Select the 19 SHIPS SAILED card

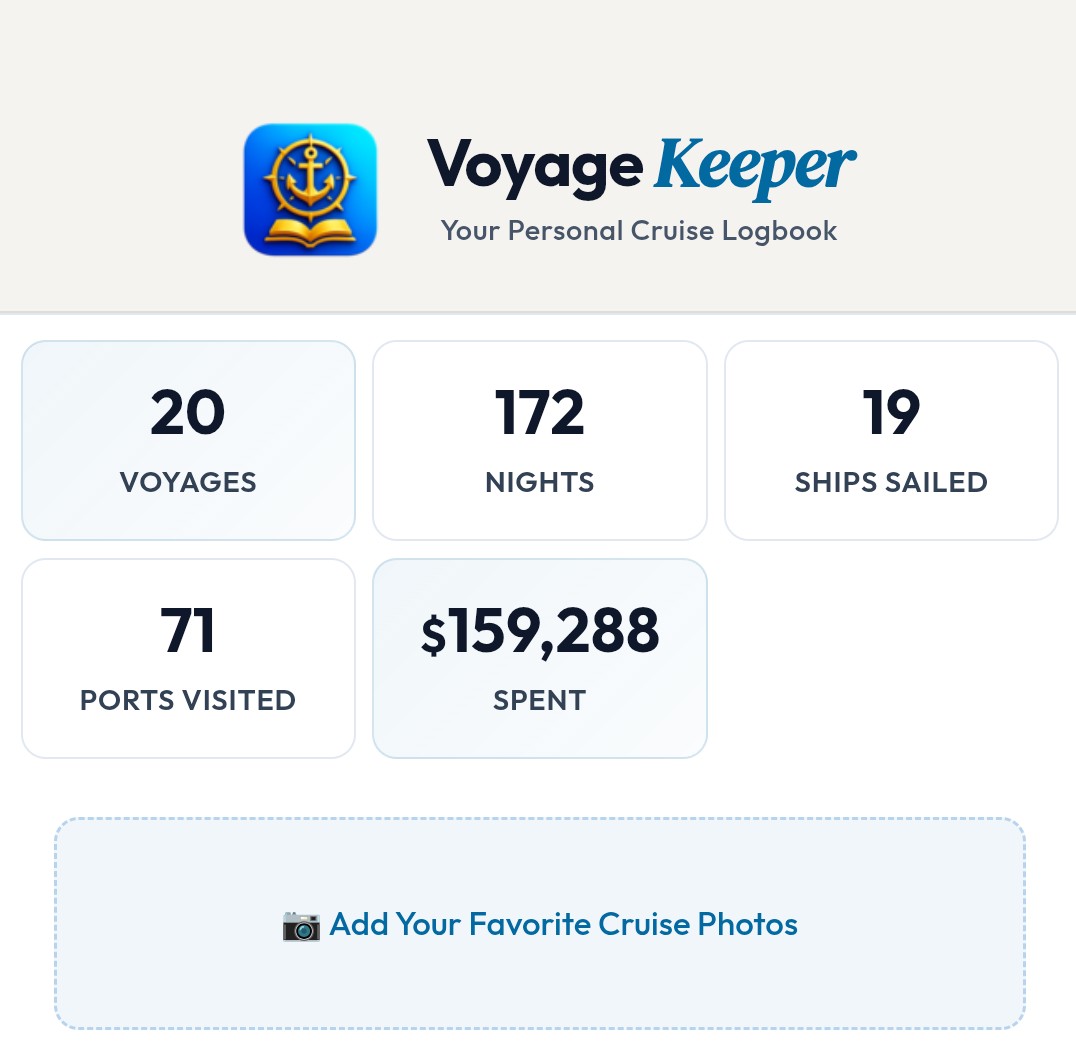[891, 440]
